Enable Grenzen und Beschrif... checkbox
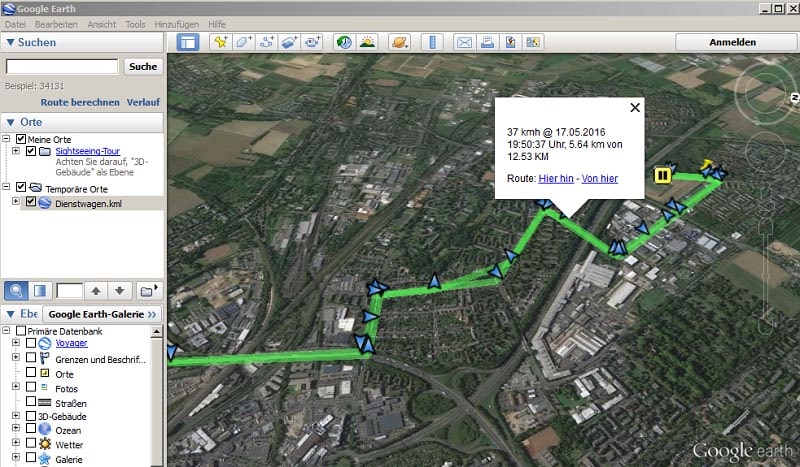Viewport: 800px width, 467px height. pyautogui.click(x=31, y=357)
